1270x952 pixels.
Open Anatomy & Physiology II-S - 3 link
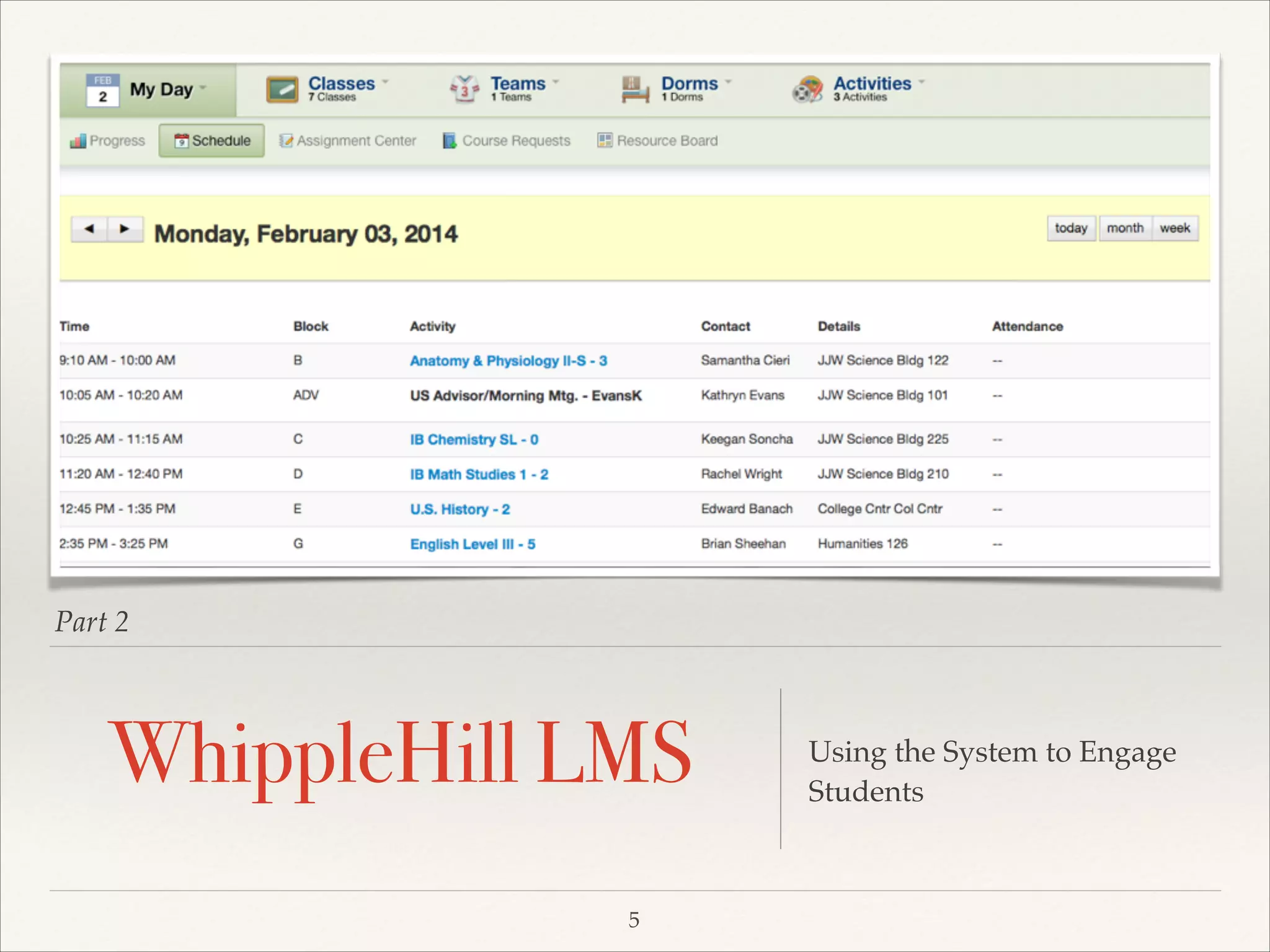(x=508, y=361)
